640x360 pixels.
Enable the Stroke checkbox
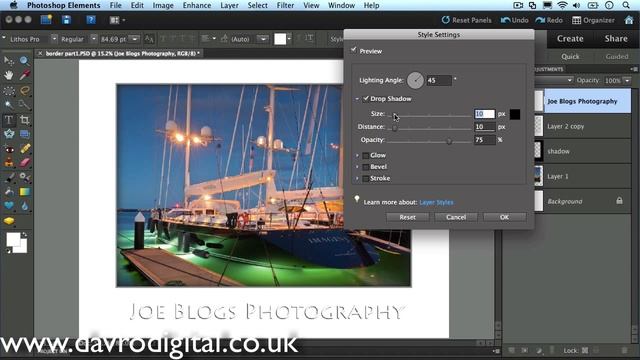pos(366,178)
